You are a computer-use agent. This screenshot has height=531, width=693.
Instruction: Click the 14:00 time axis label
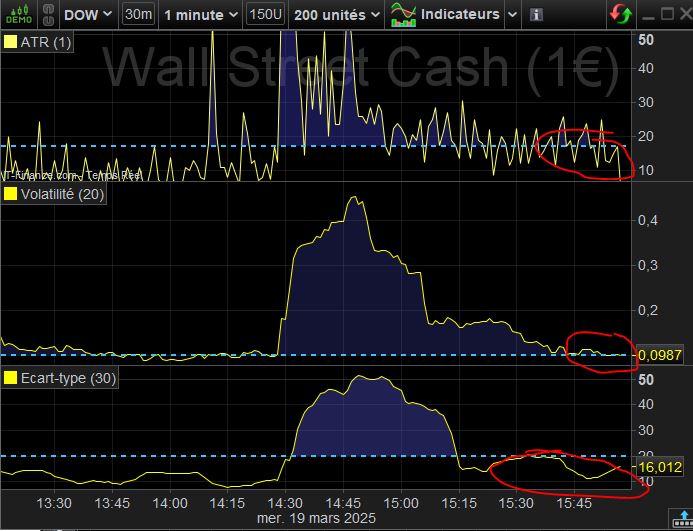[170, 503]
